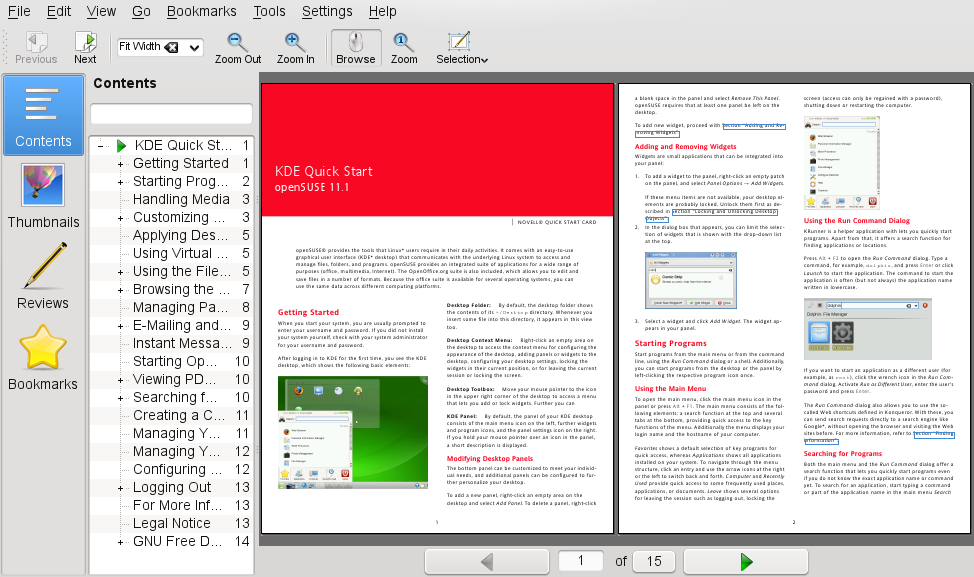Click the current page number field

click(581, 561)
